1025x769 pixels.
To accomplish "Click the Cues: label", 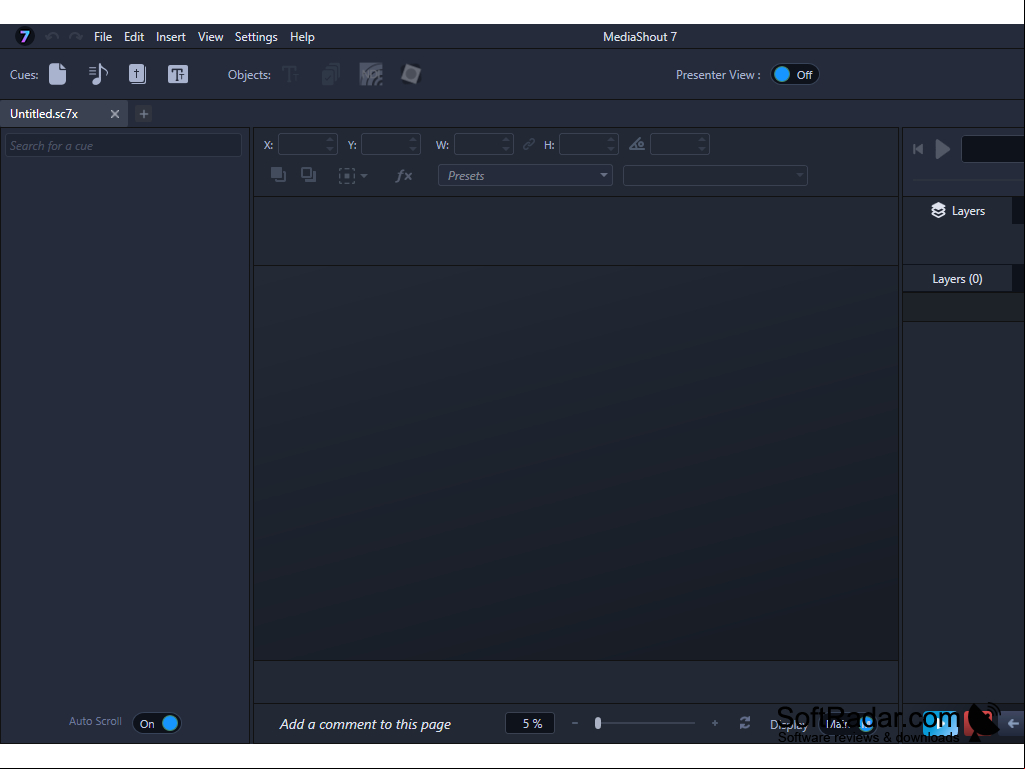I will 24,75.
